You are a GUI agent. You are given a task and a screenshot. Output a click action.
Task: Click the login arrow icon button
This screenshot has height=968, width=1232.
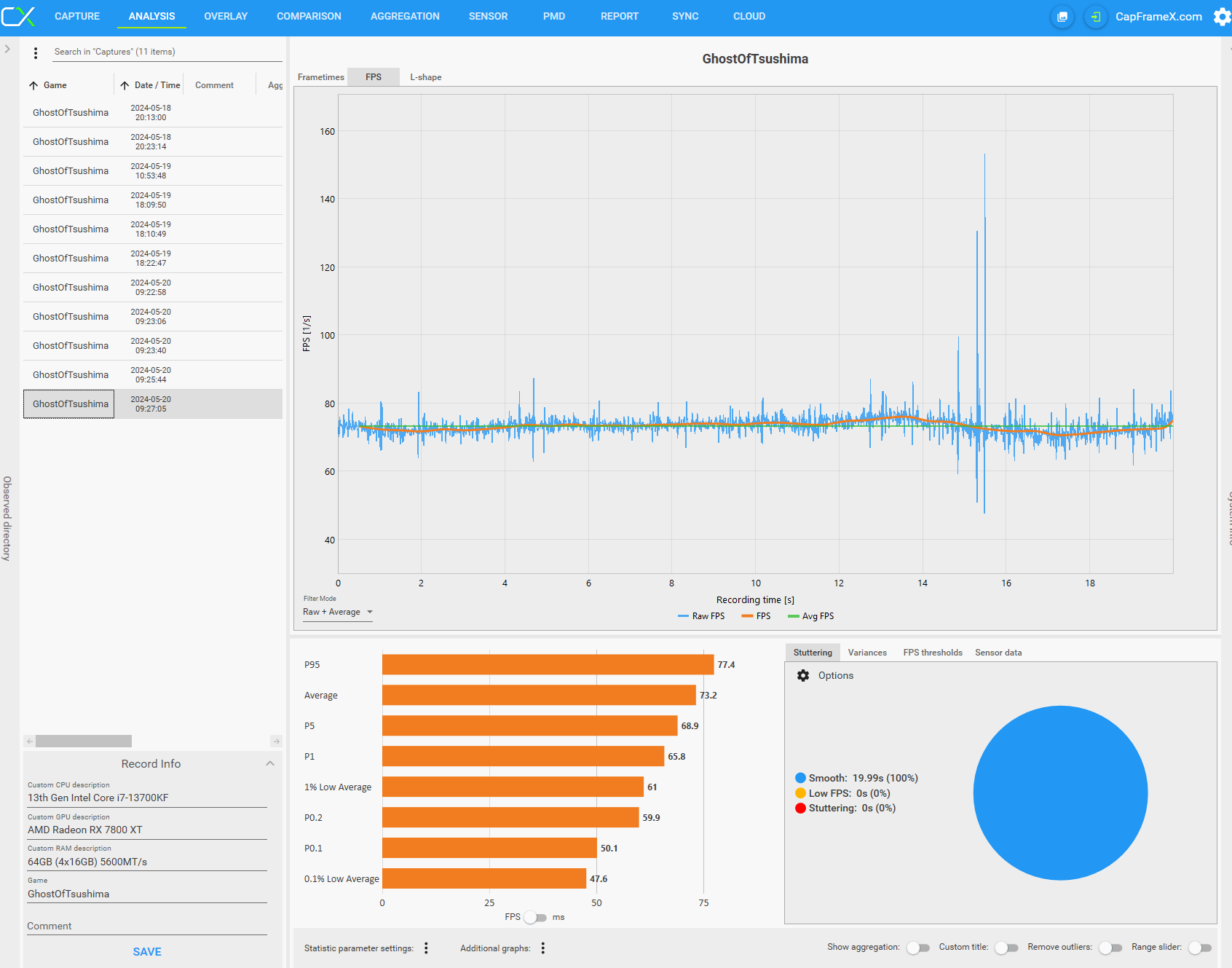pyautogui.click(x=1096, y=17)
